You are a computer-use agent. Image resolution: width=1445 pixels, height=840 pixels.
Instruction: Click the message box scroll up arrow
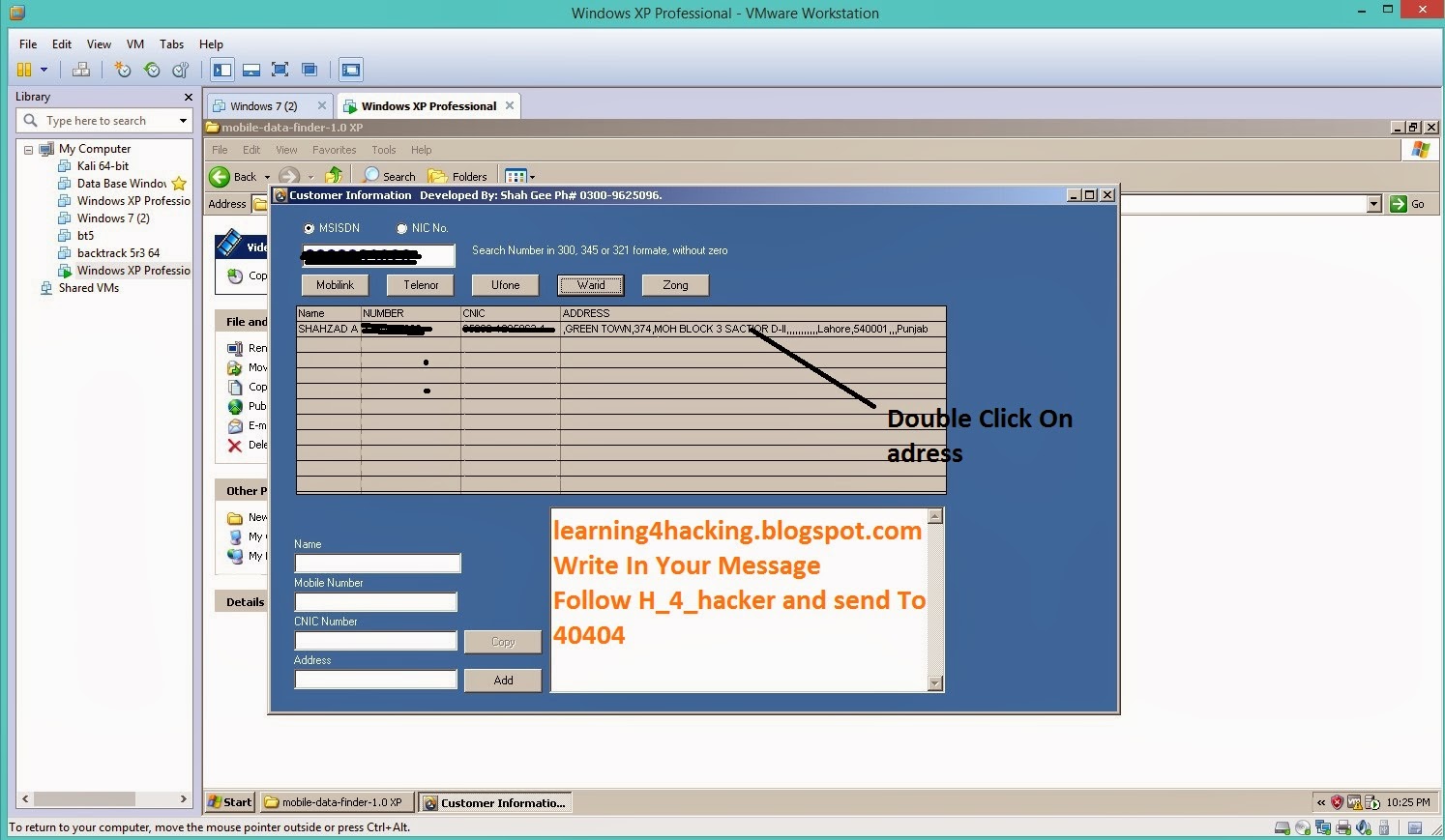[x=934, y=517]
